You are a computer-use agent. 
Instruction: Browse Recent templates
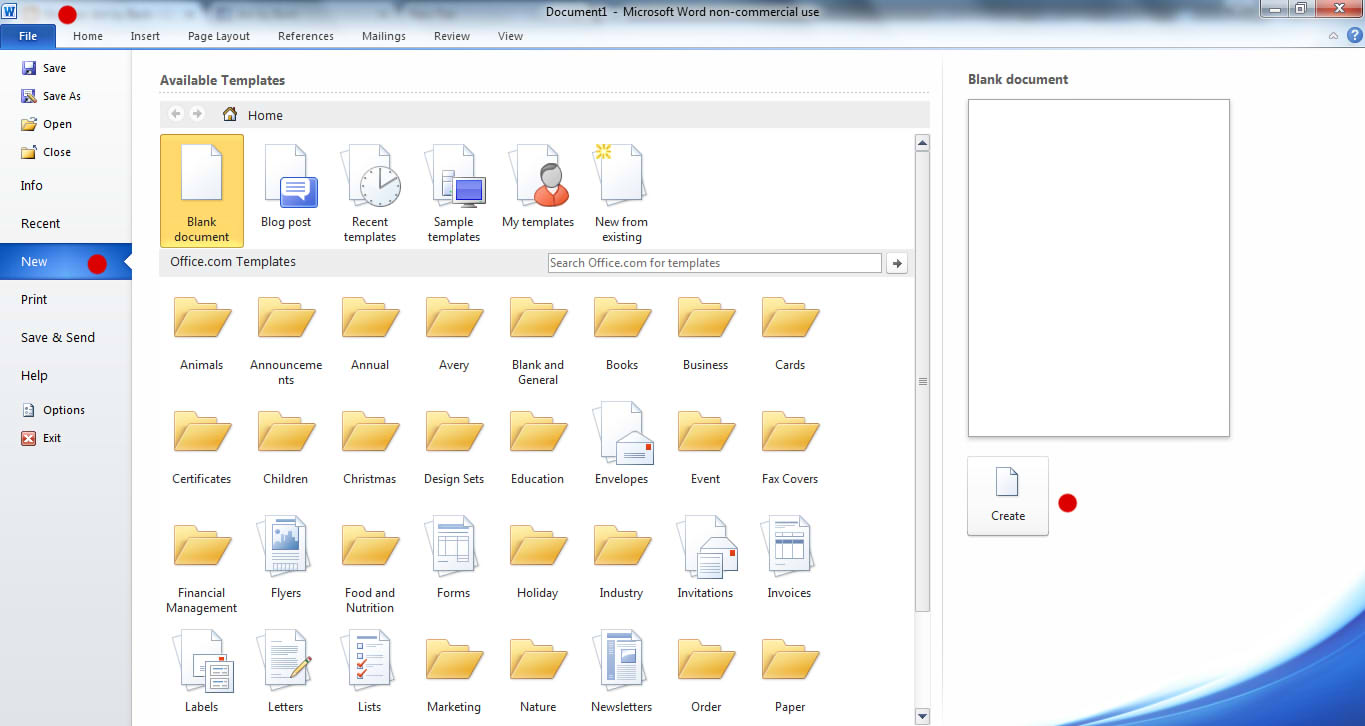[x=370, y=190]
